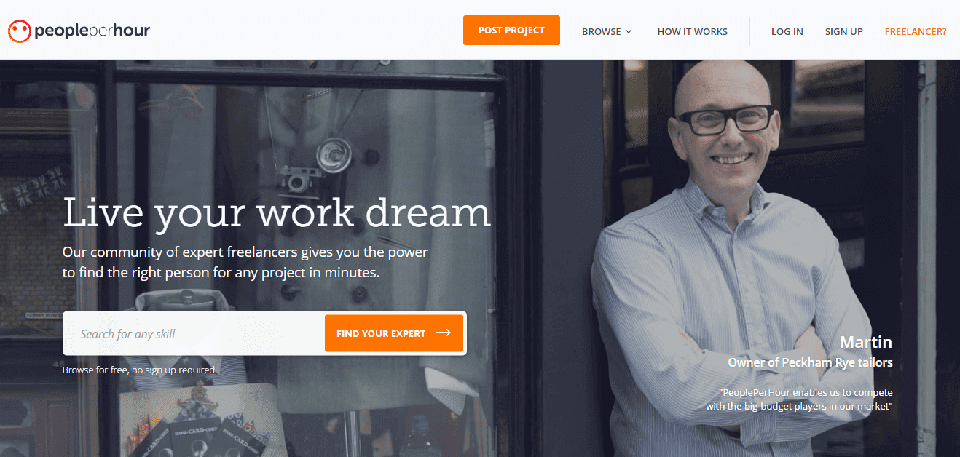
Task: Click the arrow icon in Find Your Expert button
Action: coord(443,333)
